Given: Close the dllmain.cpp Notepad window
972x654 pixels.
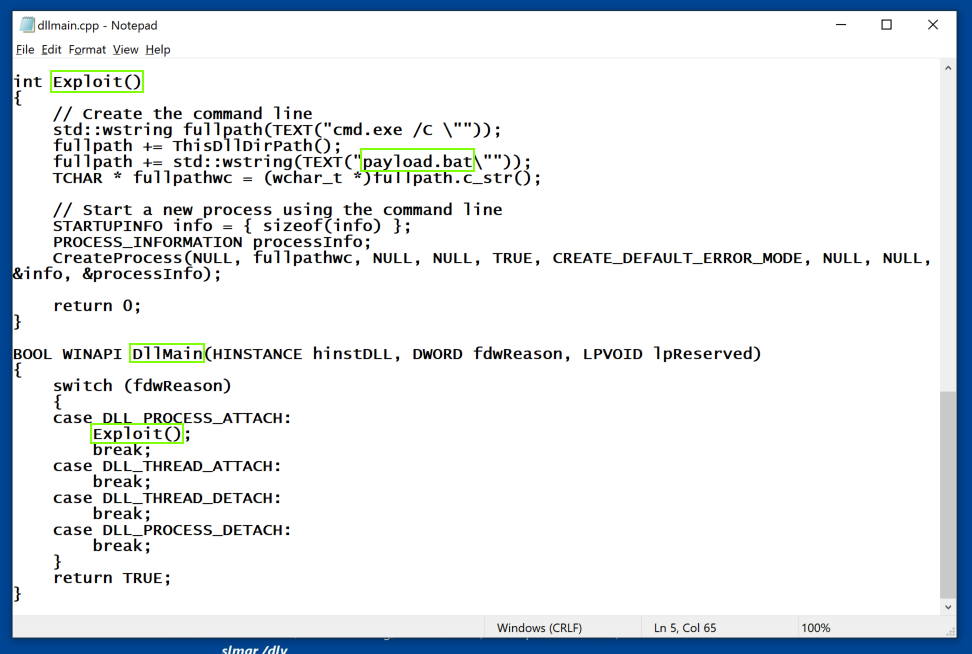Looking at the screenshot, I should click(x=932, y=25).
